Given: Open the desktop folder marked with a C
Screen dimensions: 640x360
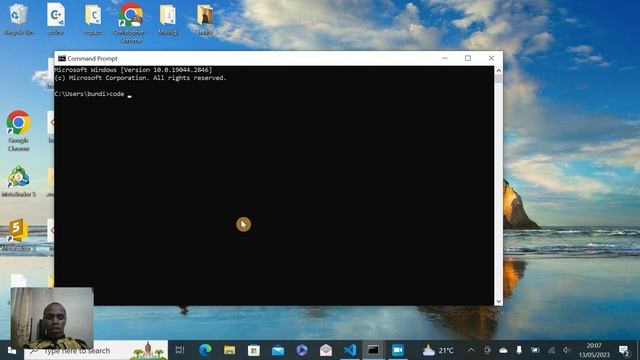Looking at the screenshot, I should click(x=93, y=19).
